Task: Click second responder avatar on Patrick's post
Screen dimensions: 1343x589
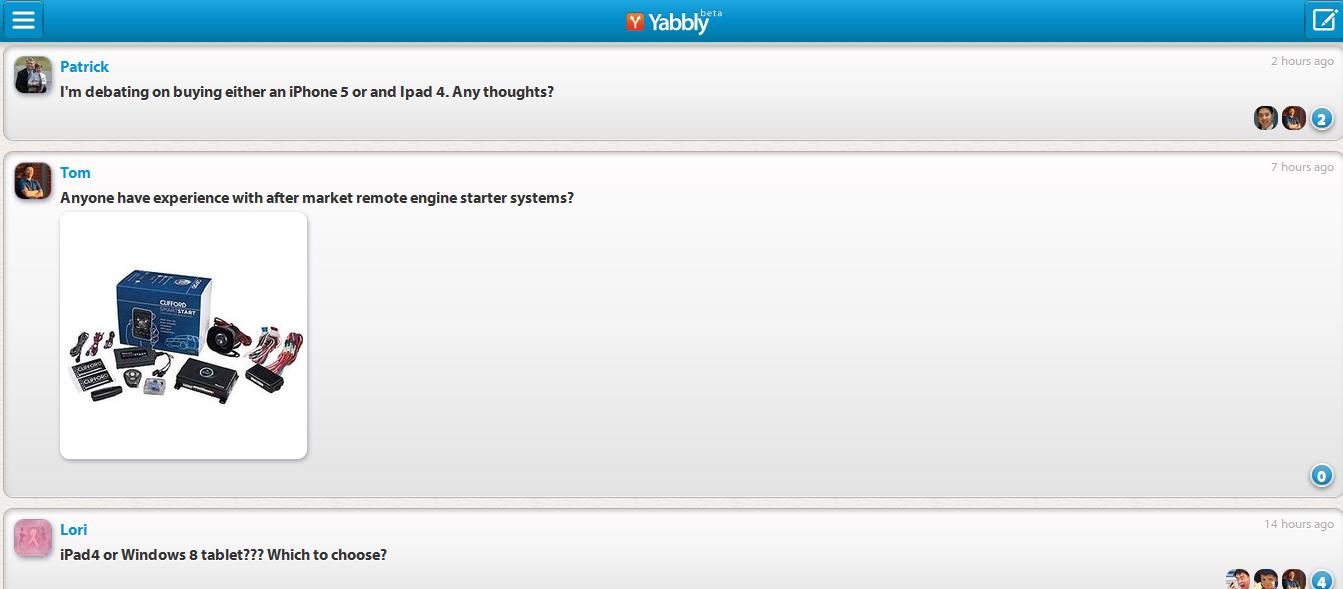Action: pyautogui.click(x=1294, y=118)
